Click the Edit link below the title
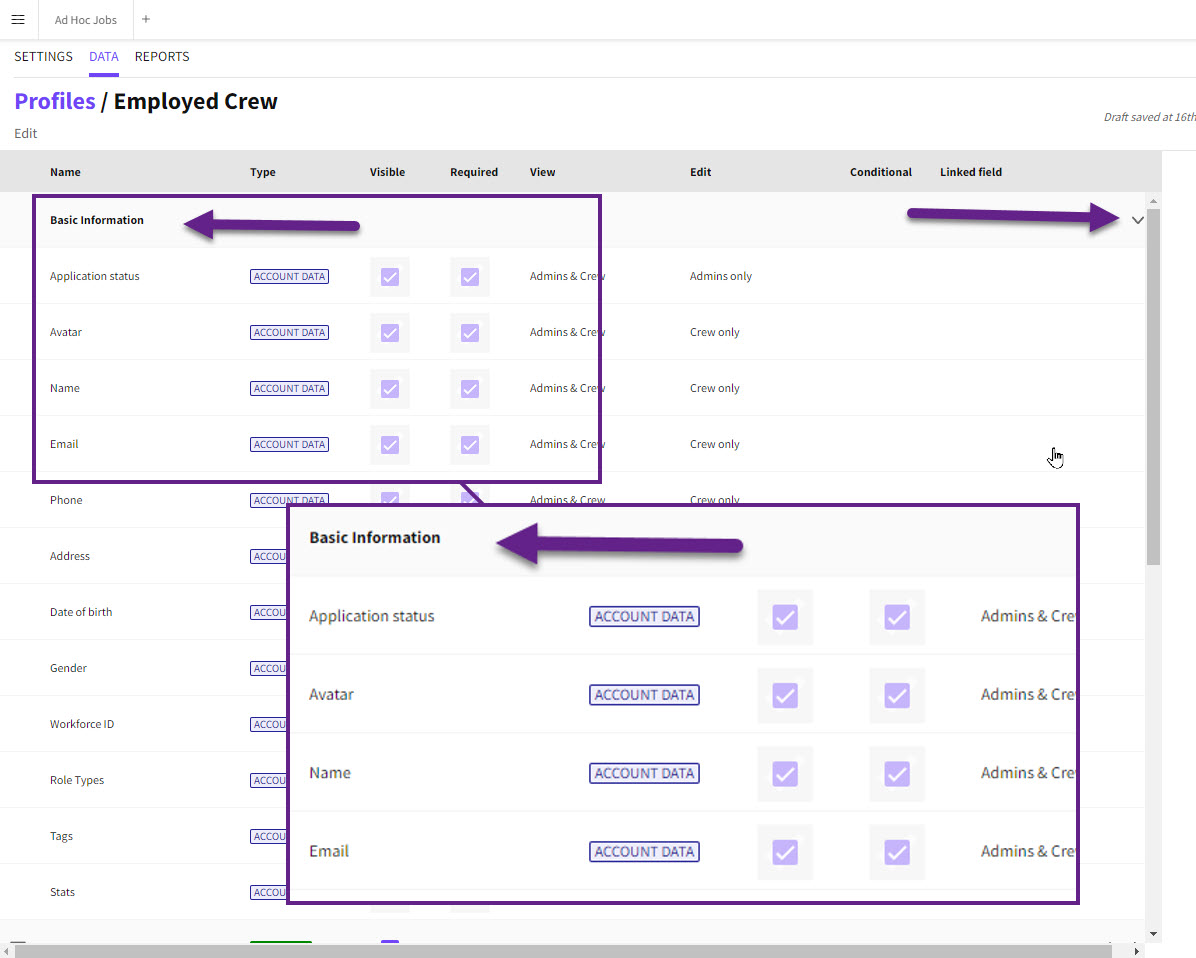 (26, 134)
